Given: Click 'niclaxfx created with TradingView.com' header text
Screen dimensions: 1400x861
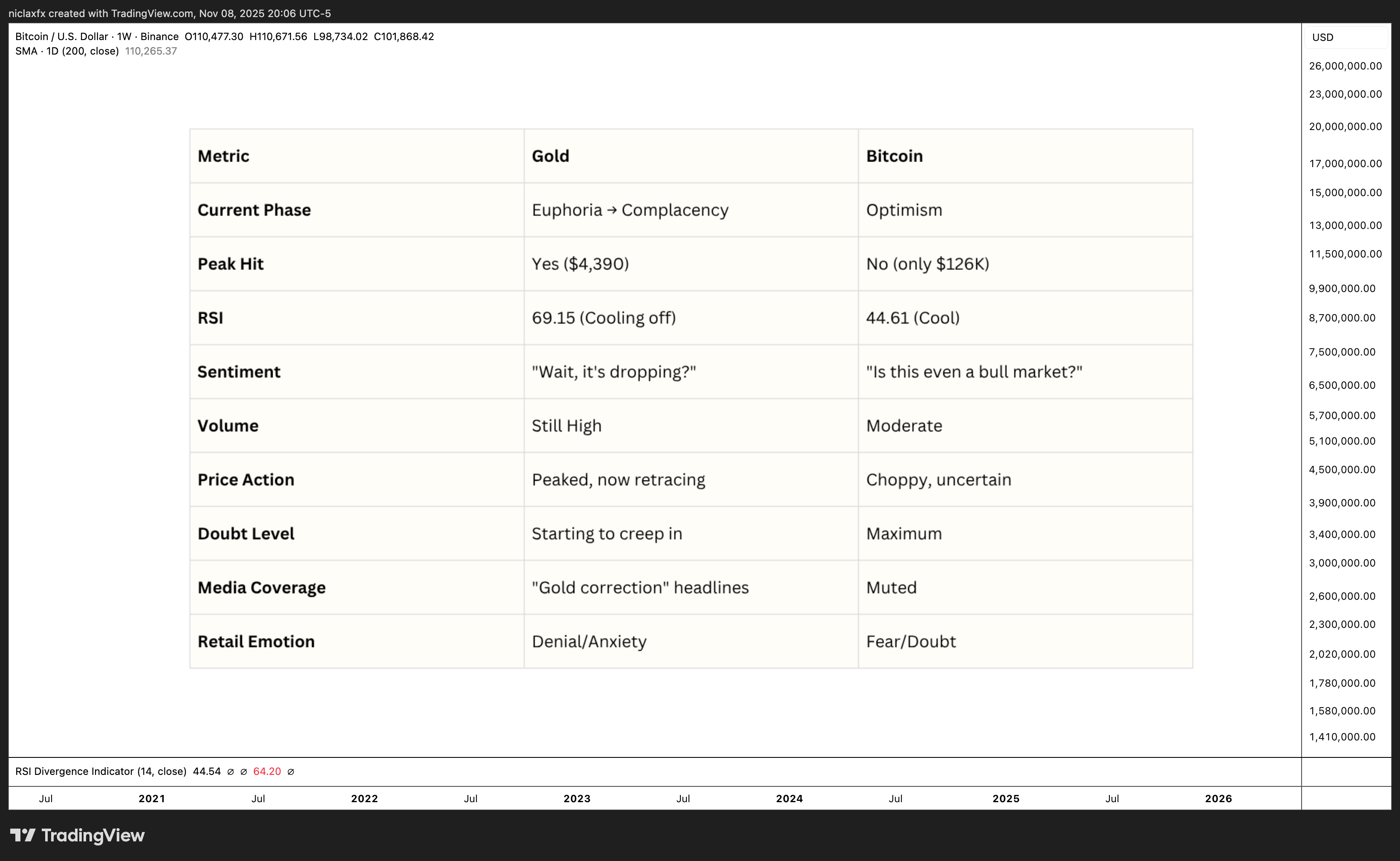Looking at the screenshot, I should [x=101, y=13].
